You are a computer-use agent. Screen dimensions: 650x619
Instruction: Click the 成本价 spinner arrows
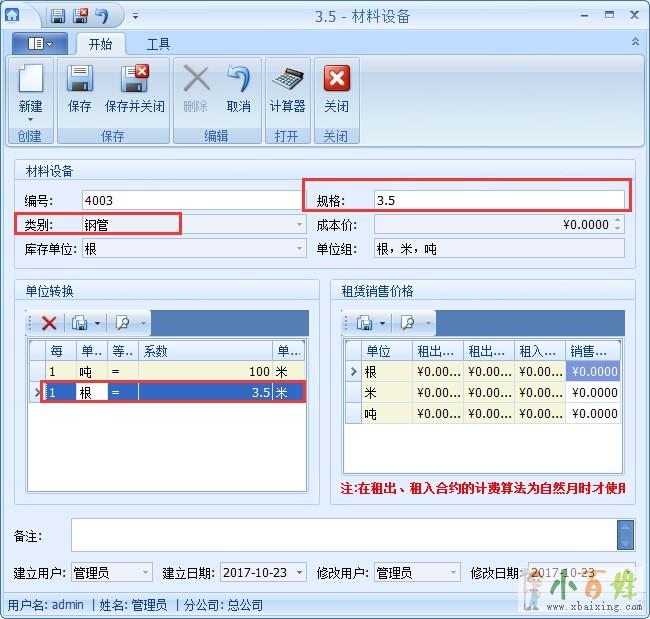(x=618, y=225)
